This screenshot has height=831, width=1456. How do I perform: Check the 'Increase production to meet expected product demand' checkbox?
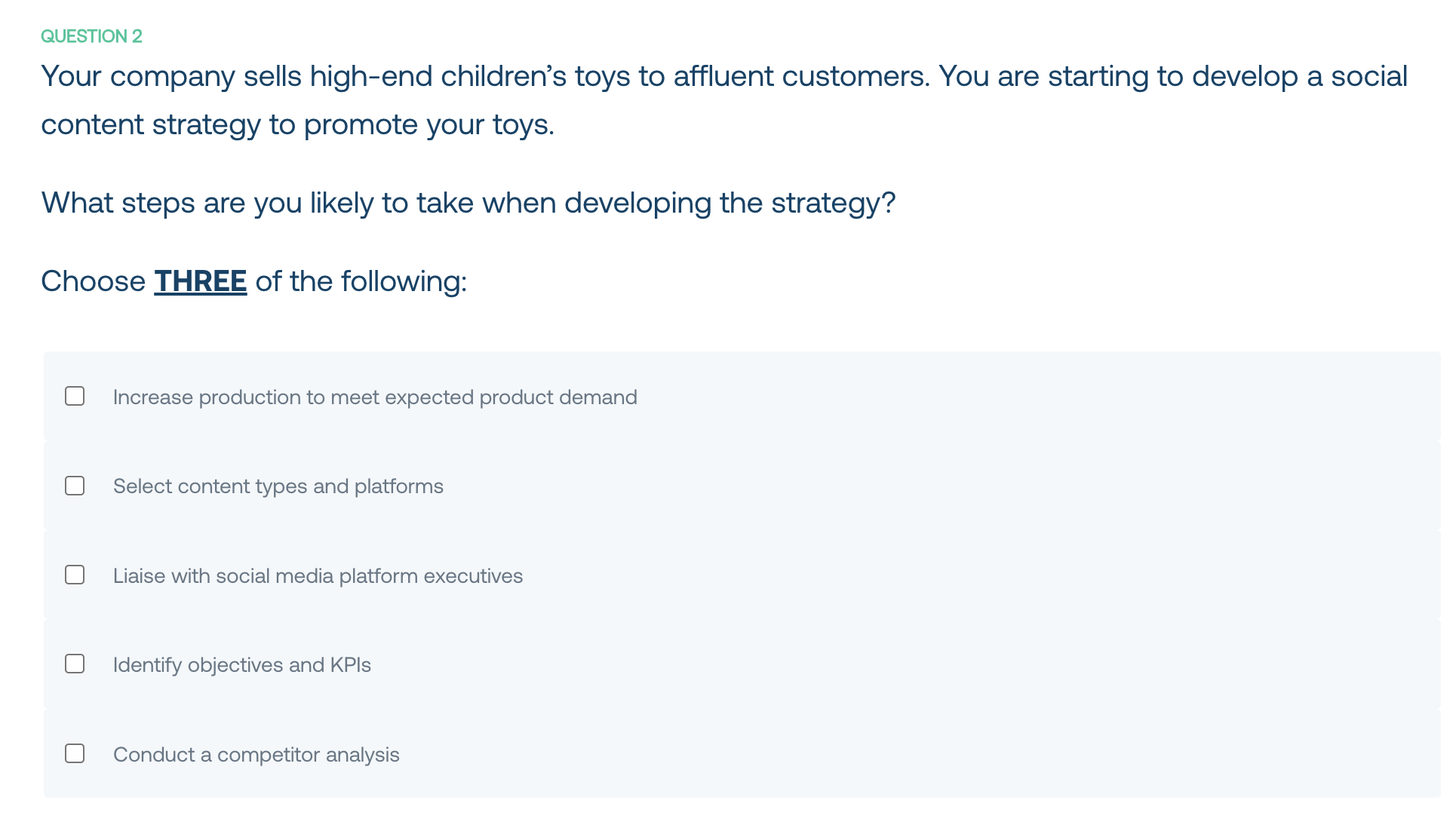click(75, 396)
